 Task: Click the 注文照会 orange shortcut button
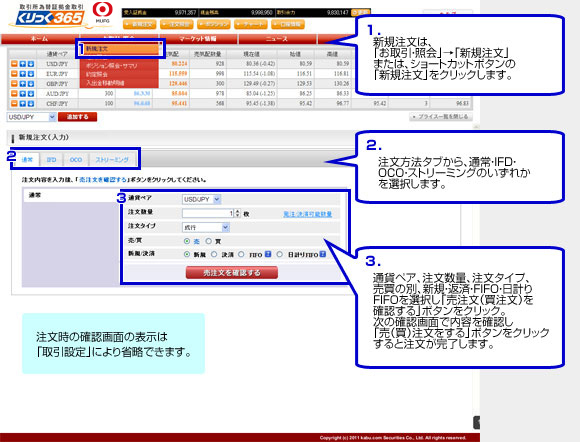click(177, 24)
